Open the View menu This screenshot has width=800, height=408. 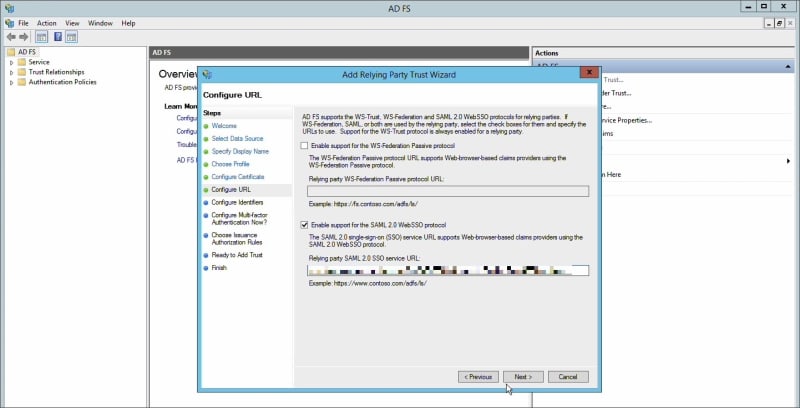click(72, 23)
